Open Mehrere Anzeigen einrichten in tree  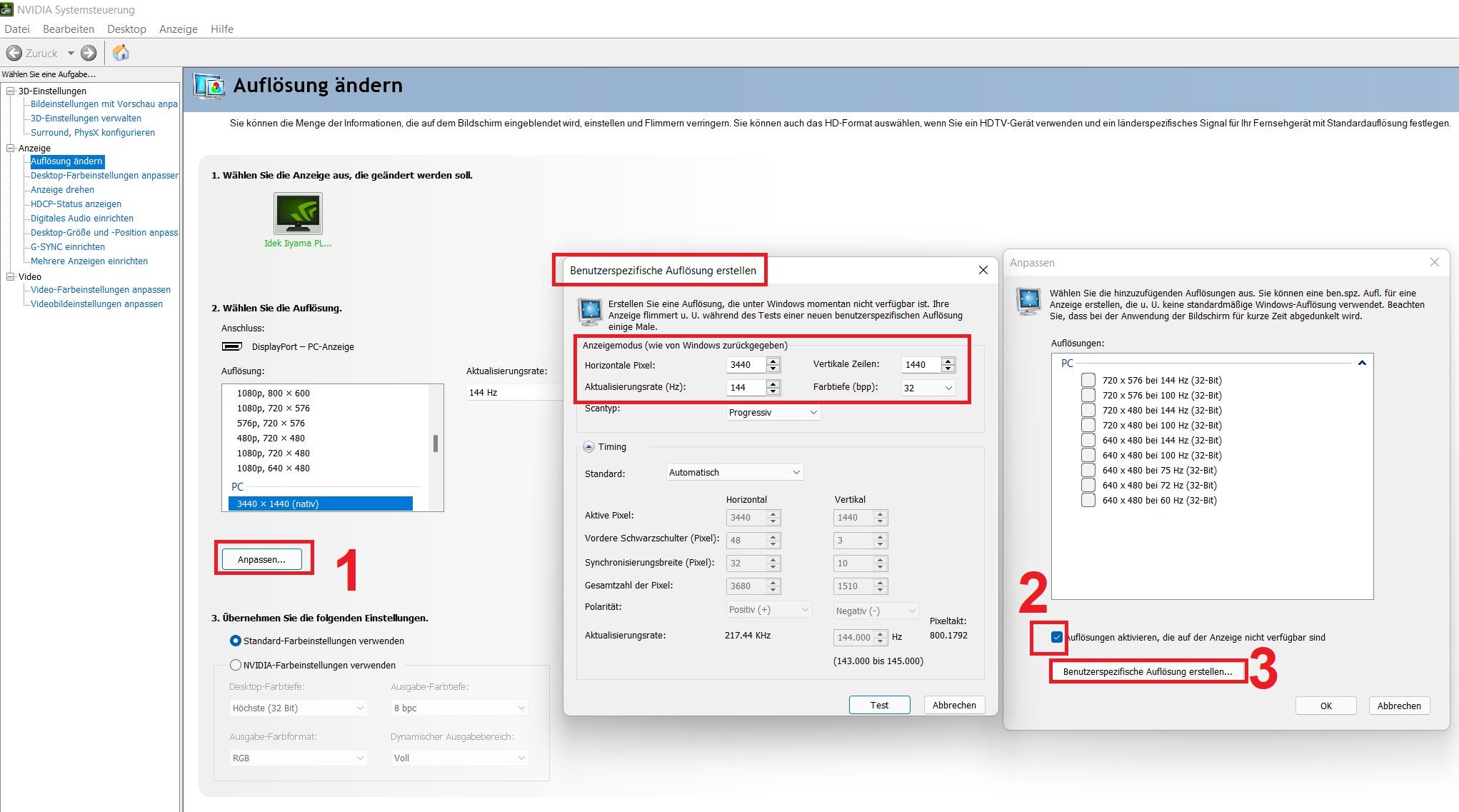point(89,261)
